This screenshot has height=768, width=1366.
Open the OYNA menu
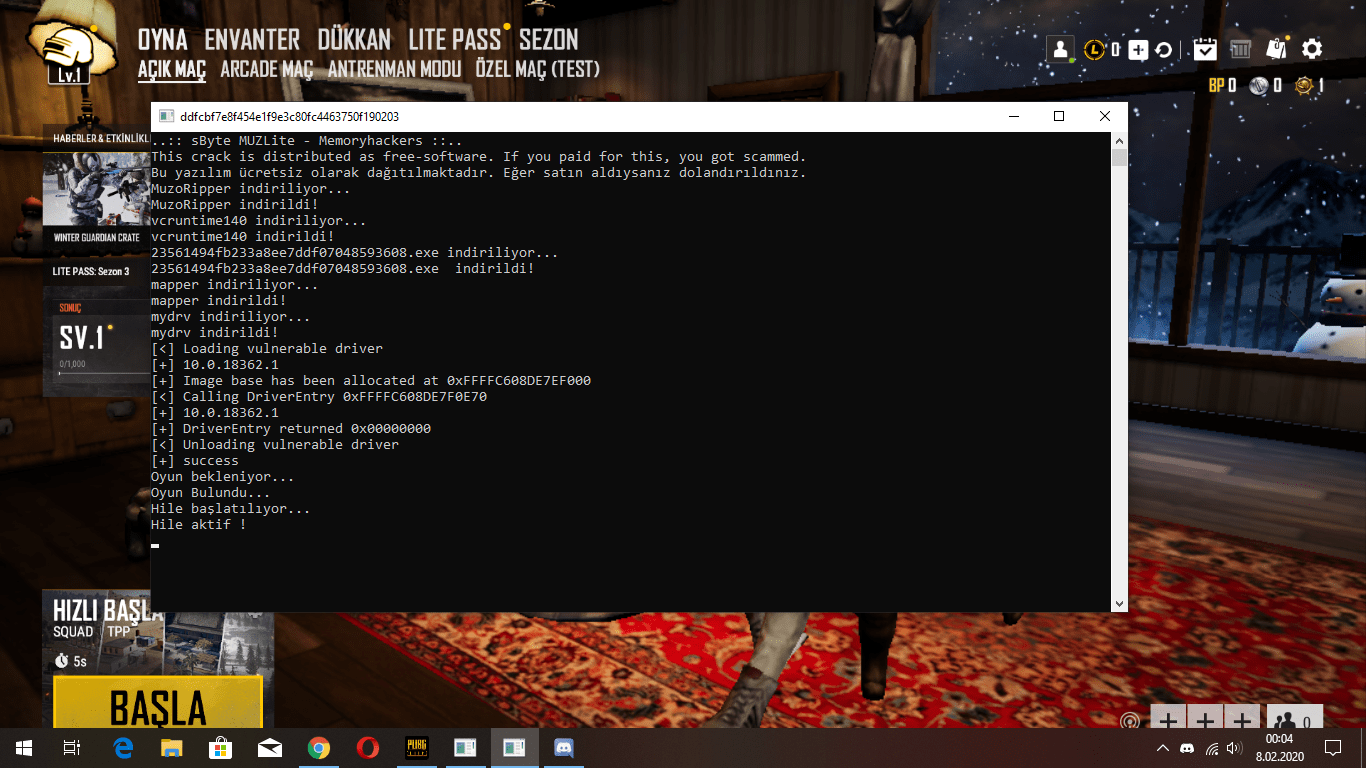pos(163,40)
